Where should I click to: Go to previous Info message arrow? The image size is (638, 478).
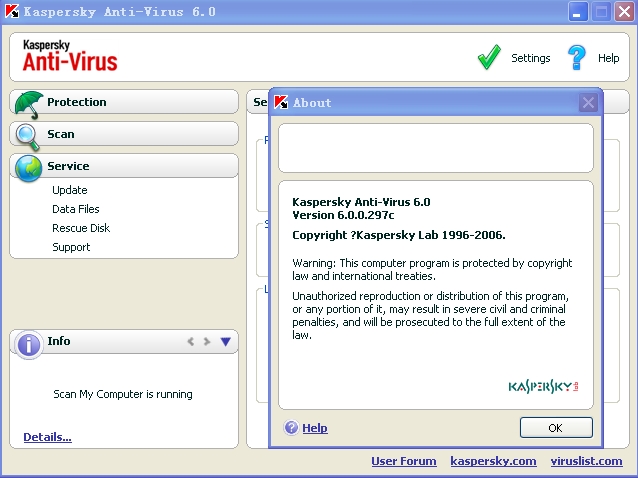click(x=190, y=341)
